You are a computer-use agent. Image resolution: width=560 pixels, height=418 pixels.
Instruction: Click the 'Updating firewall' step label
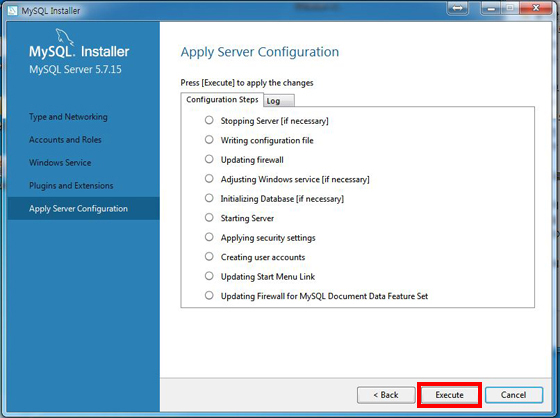coord(252,160)
